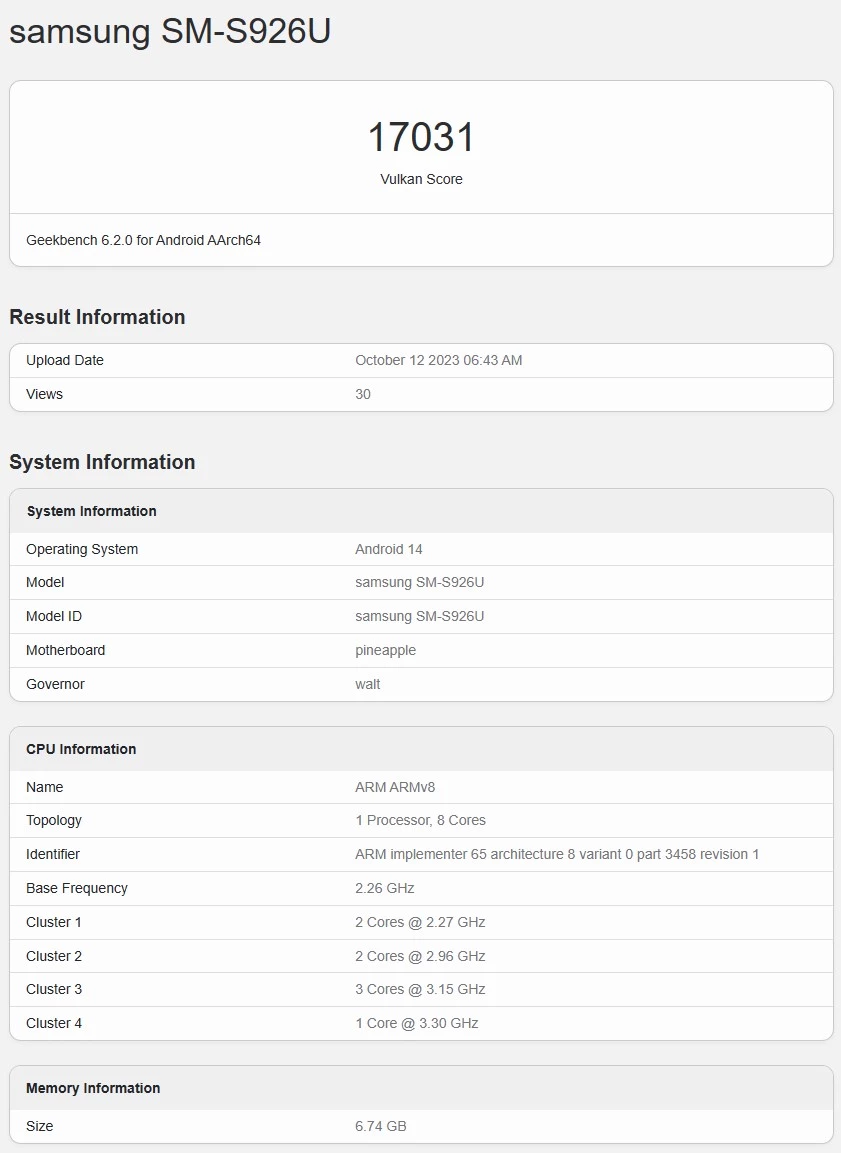Screen dimensions: 841x1153
Task: Click the Model ID row value
Action: pos(420,616)
